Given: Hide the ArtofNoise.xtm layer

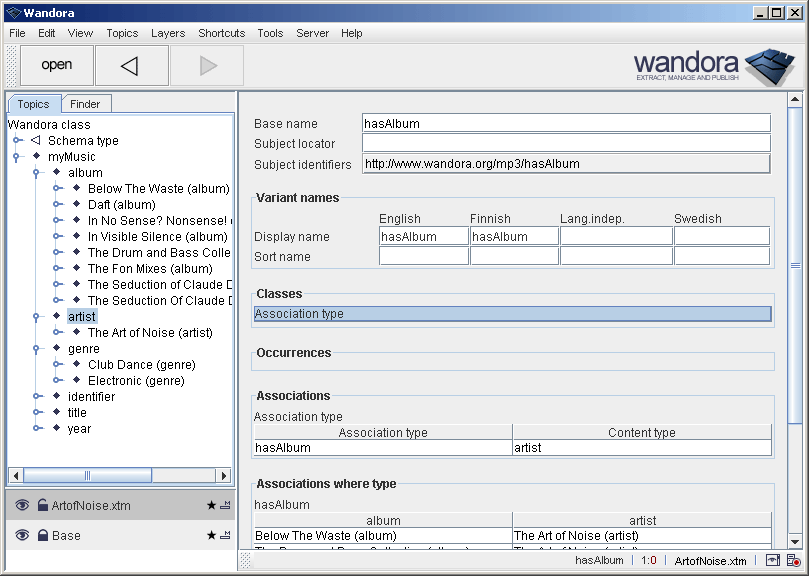Looking at the screenshot, I should pyautogui.click(x=22, y=505).
